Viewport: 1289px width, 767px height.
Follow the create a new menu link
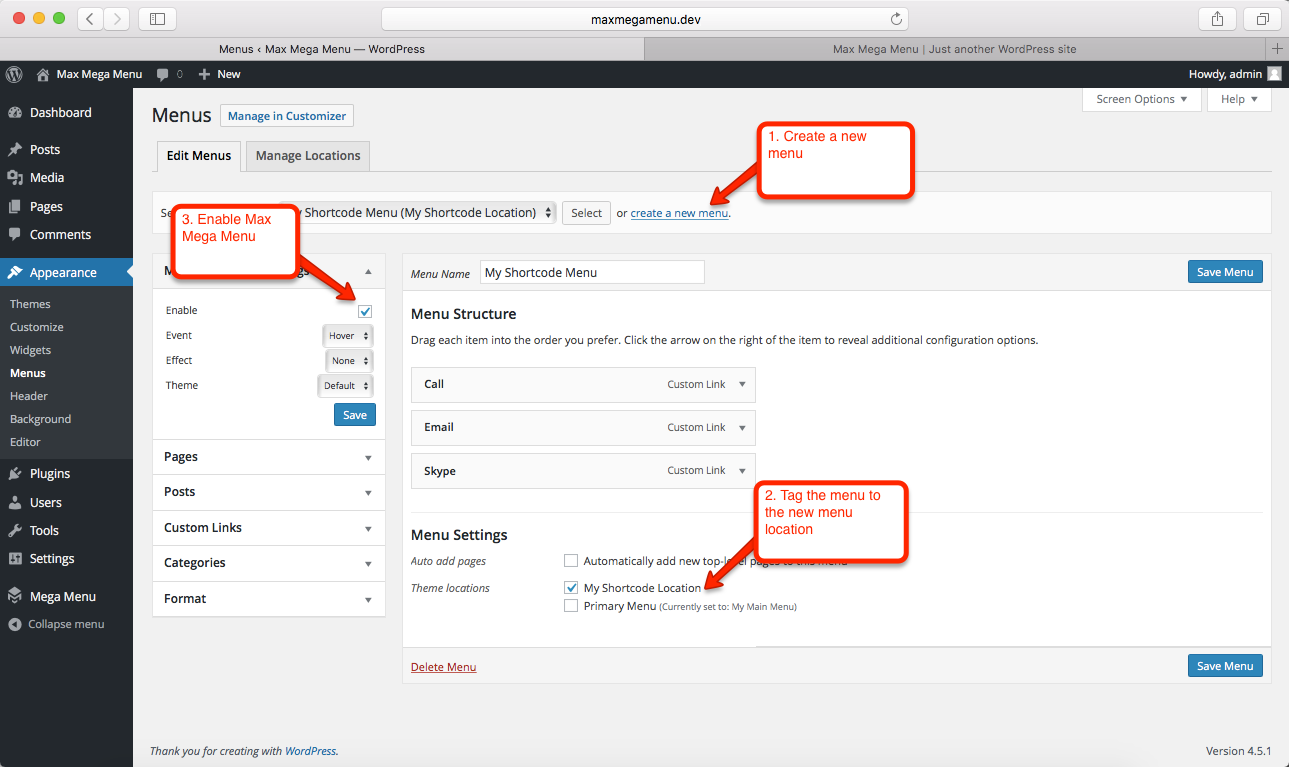click(679, 213)
